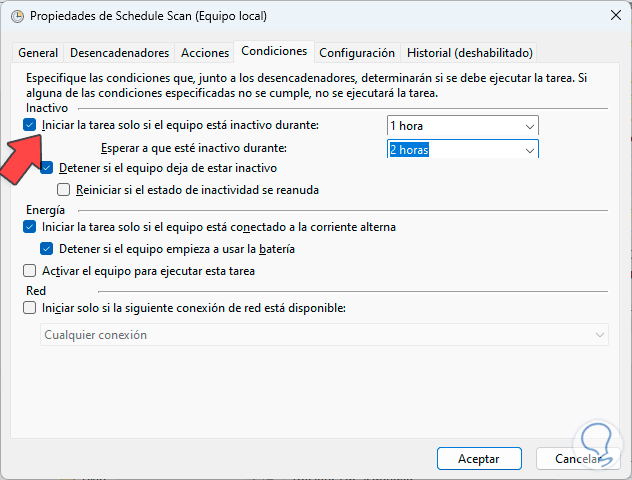Image resolution: width=632 pixels, height=480 pixels.
Task: Select the Condiciones tab
Action: 274,52
